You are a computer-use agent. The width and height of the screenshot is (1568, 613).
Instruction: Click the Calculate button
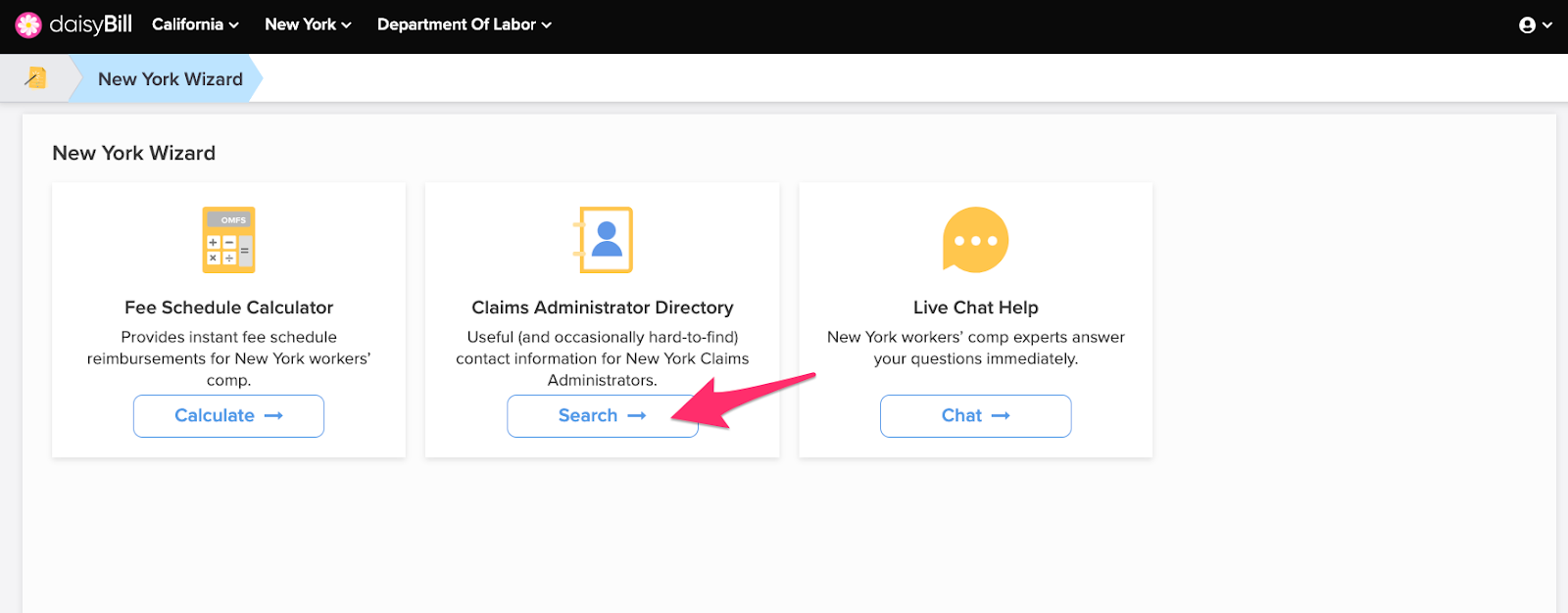228,416
